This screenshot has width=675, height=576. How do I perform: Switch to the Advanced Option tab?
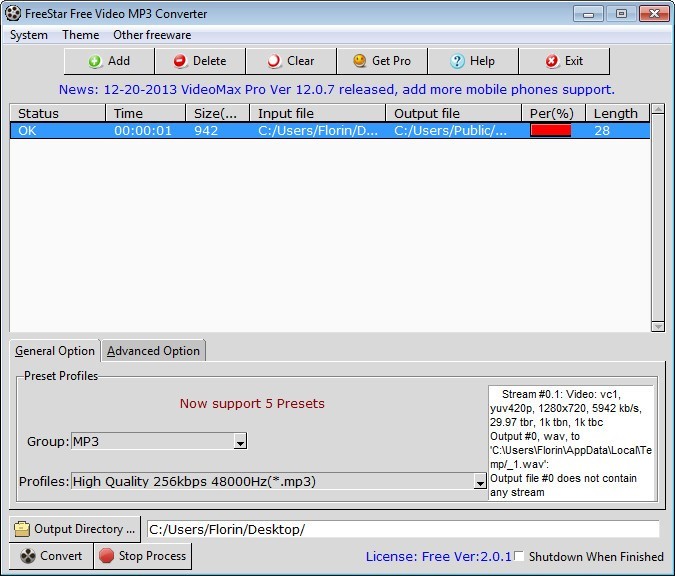click(x=153, y=351)
